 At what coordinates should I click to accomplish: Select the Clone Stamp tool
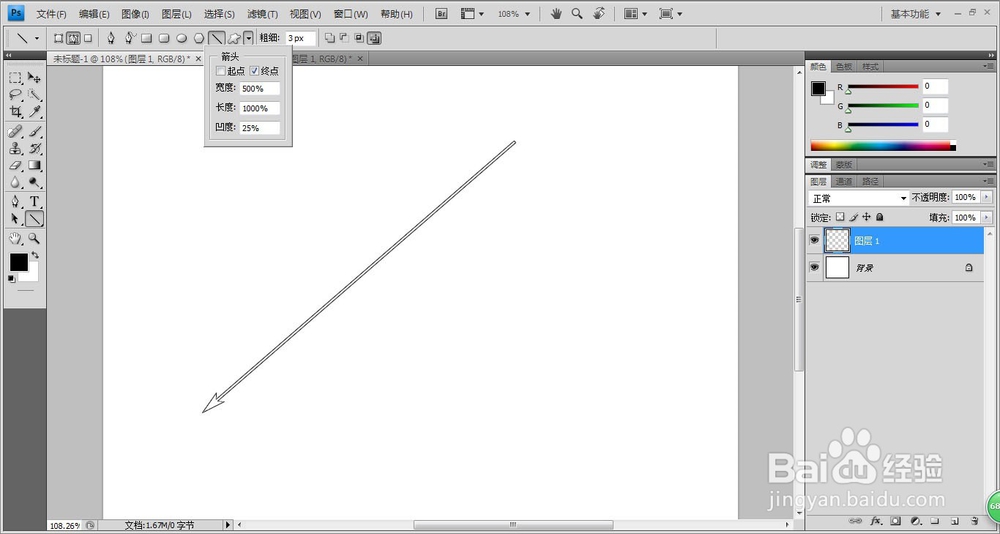point(16,149)
